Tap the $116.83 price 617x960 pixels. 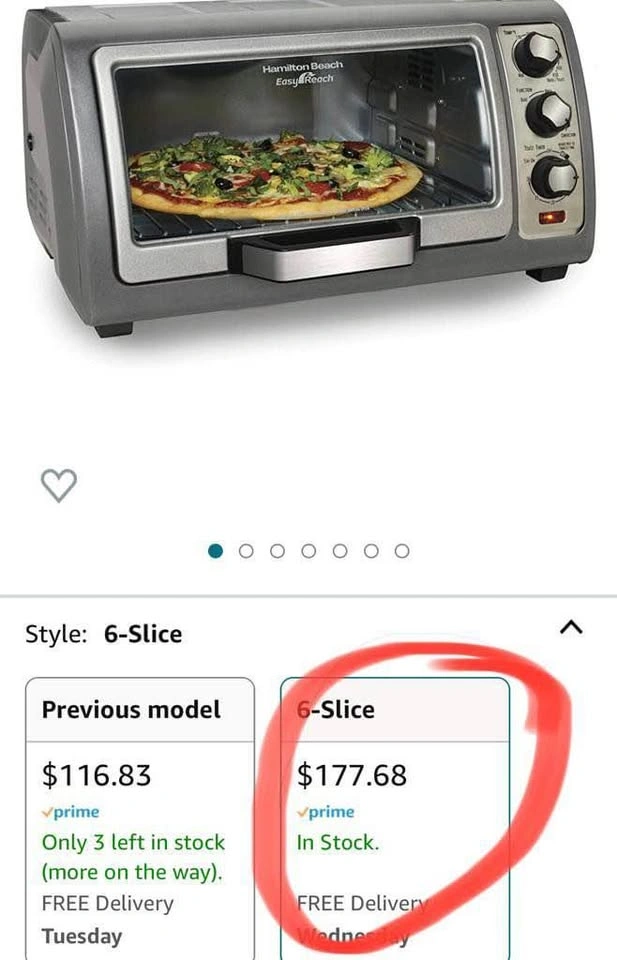coord(96,775)
